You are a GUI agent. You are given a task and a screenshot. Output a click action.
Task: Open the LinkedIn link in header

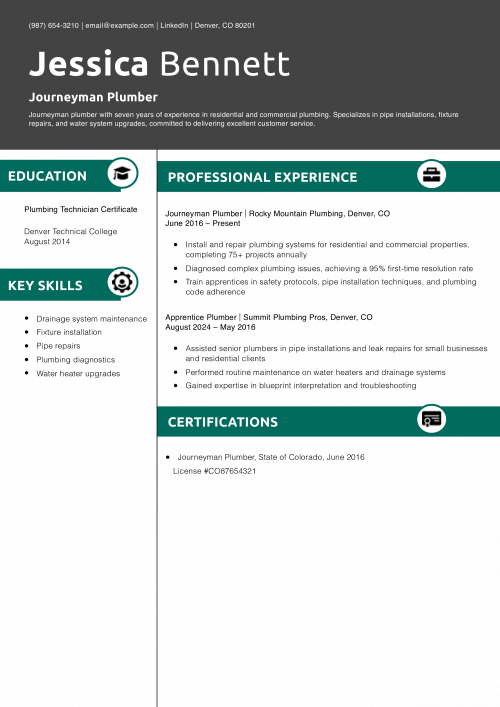point(174,25)
